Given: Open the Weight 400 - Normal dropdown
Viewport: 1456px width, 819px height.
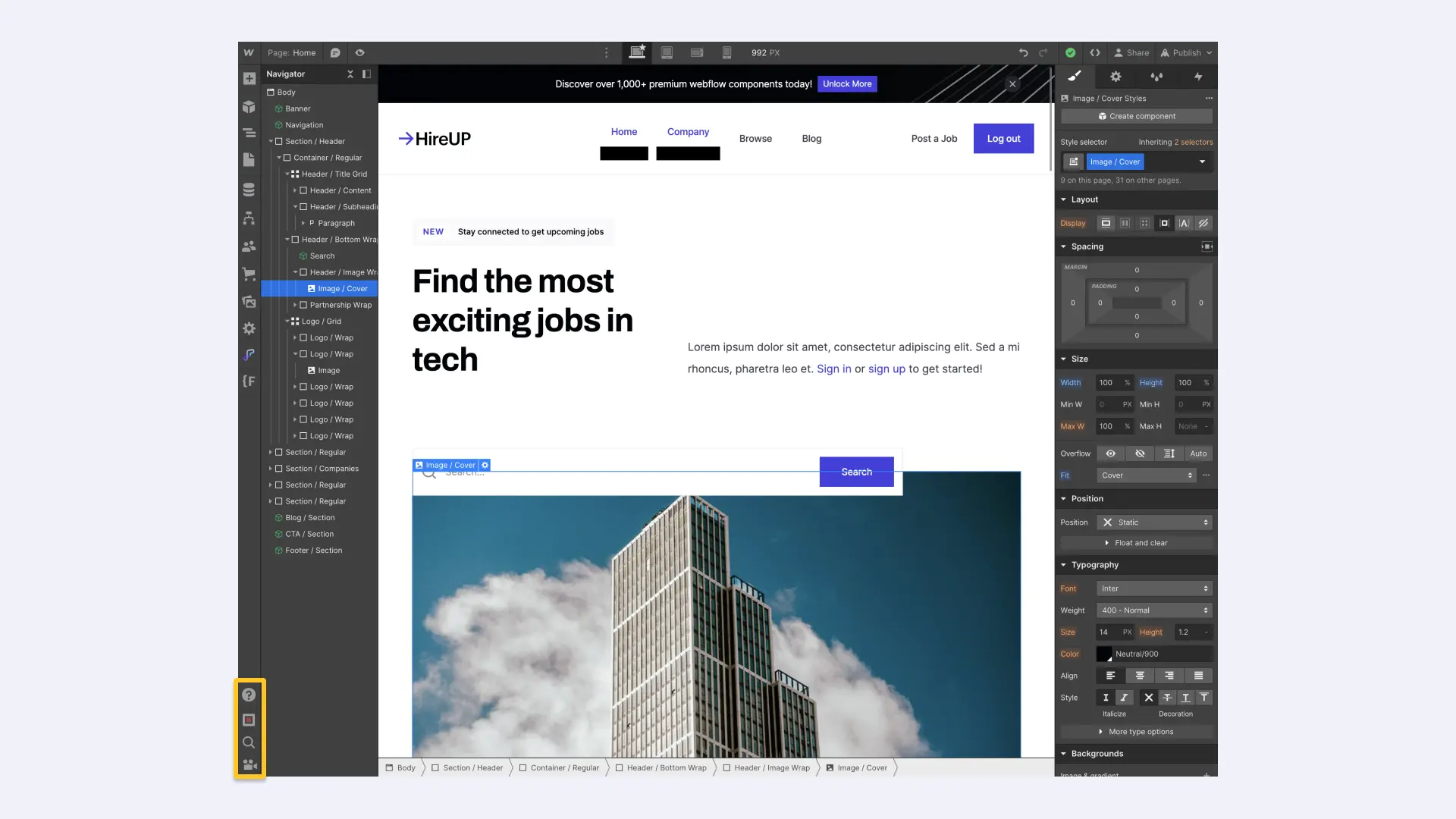Looking at the screenshot, I should 1155,610.
